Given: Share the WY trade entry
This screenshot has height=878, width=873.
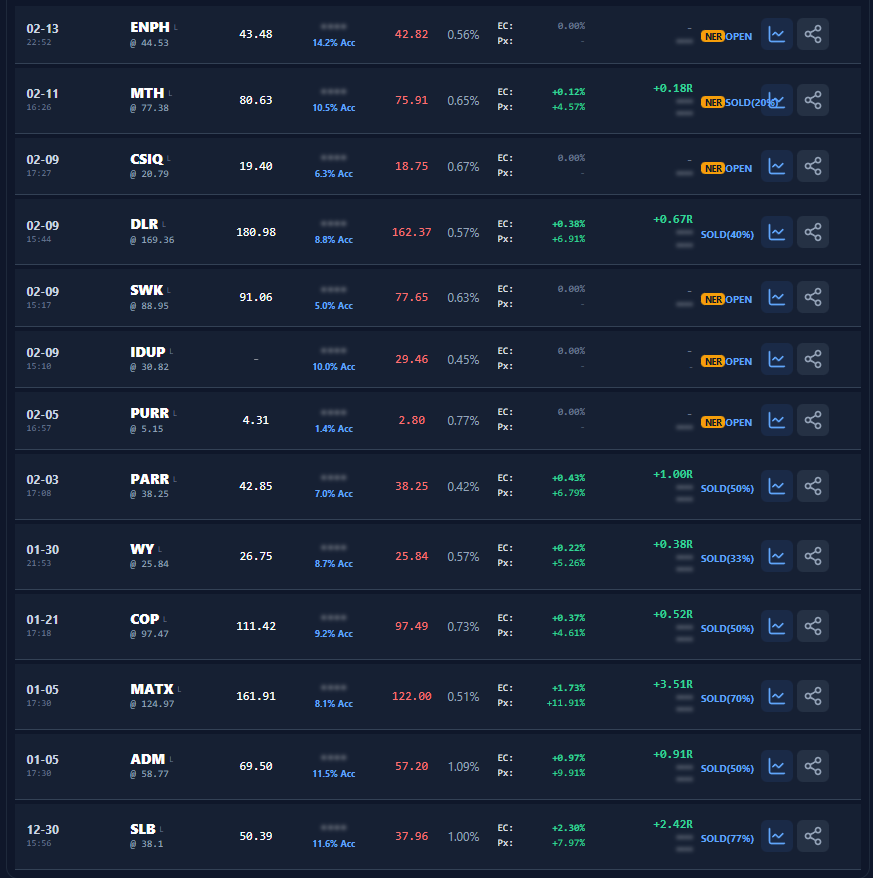Looking at the screenshot, I should [x=813, y=556].
